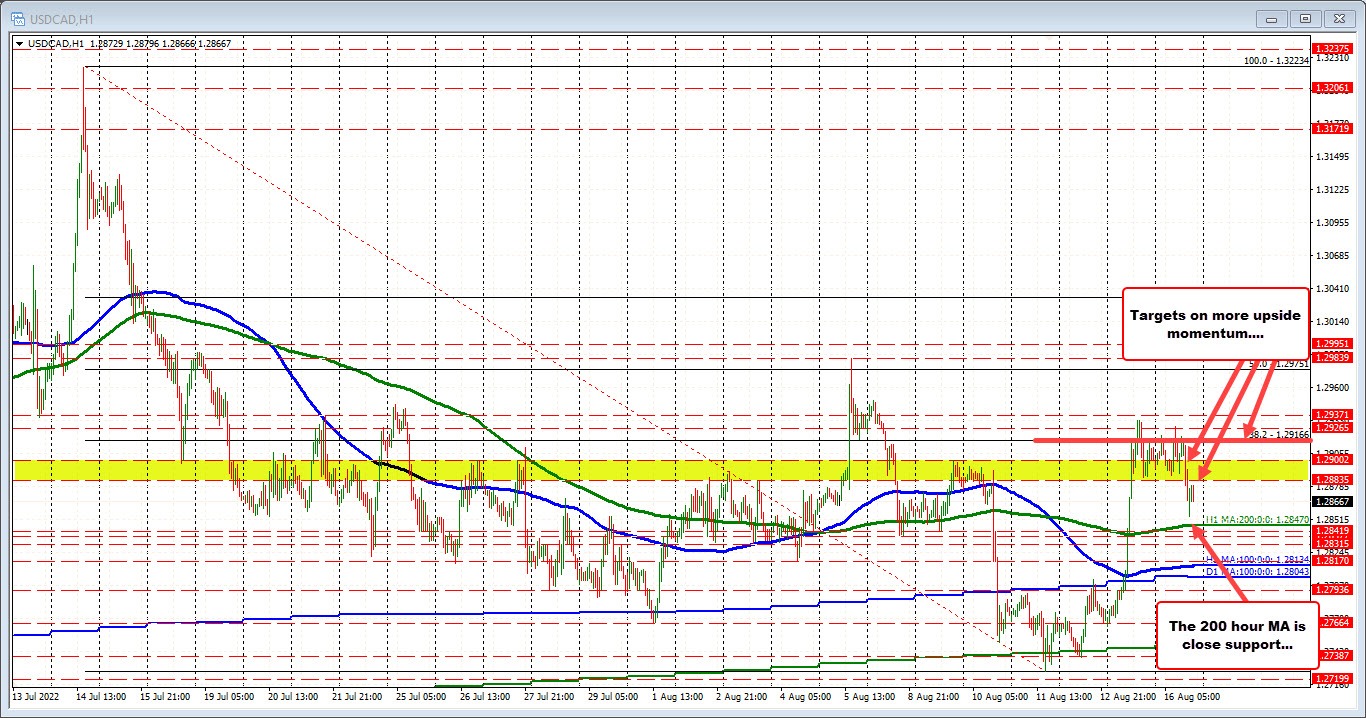The image size is (1366, 718).
Task: Click Fibonacci label 38.2 - 1.29166
Action: [1277, 435]
